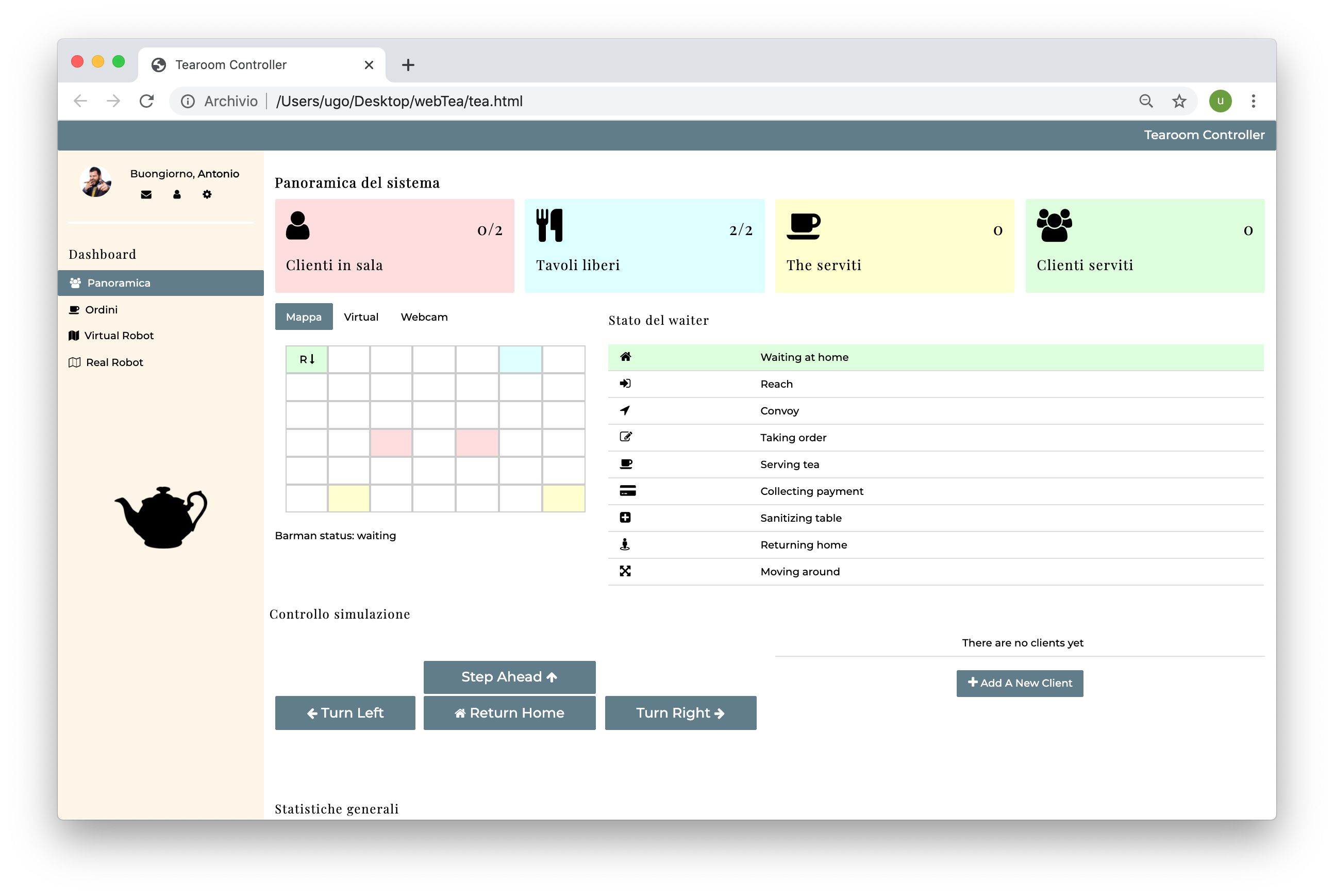Click '+ Add A New Client' button
The image size is (1334, 896).
pyautogui.click(x=1020, y=683)
